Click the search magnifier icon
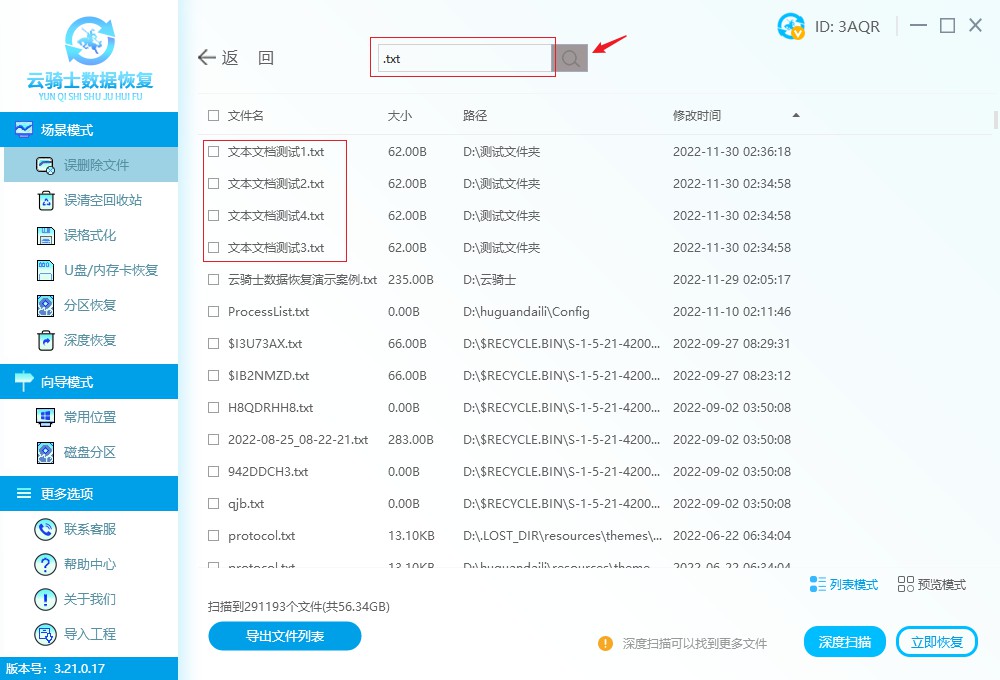1000x680 pixels. pos(570,58)
